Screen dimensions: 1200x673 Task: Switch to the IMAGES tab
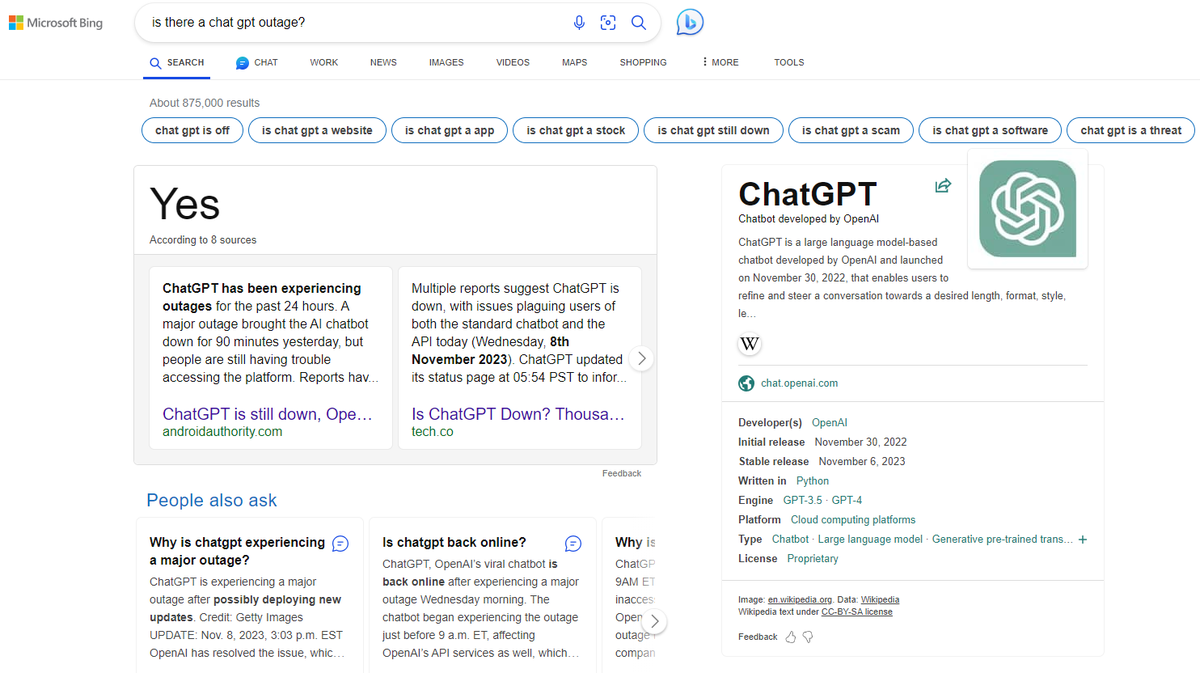pos(446,62)
